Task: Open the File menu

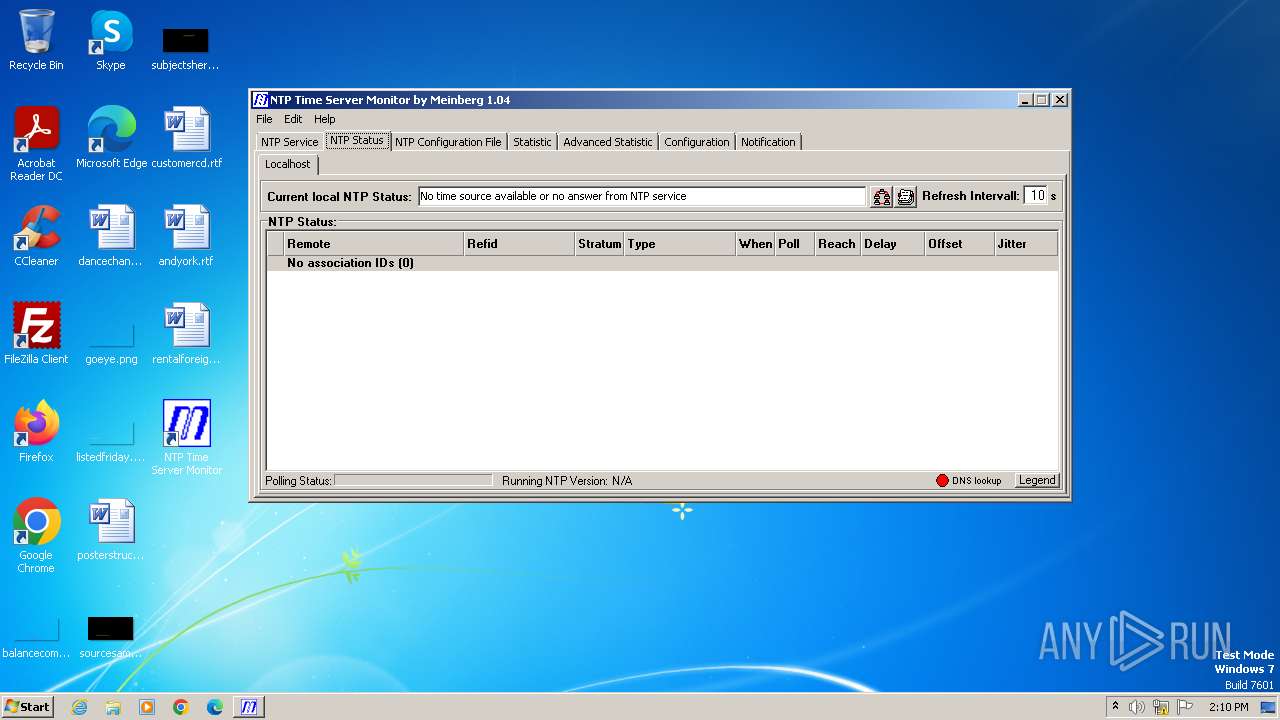Action: [264, 119]
